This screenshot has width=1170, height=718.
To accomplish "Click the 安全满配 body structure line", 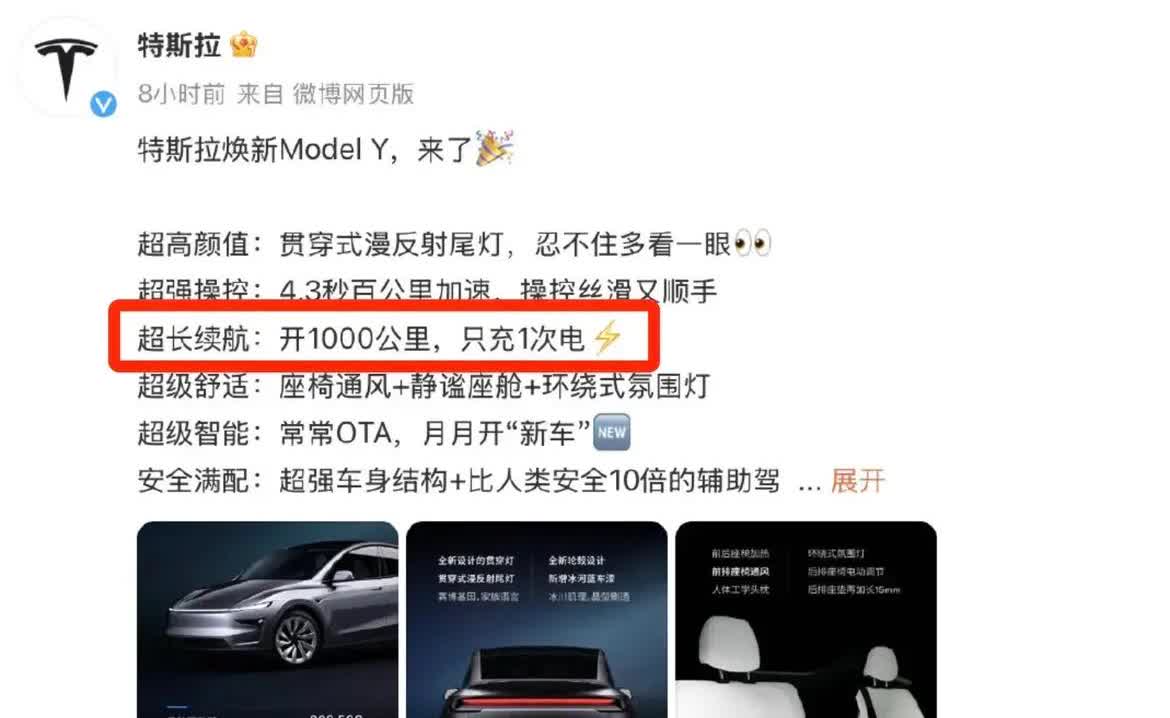I will click(x=458, y=481).
